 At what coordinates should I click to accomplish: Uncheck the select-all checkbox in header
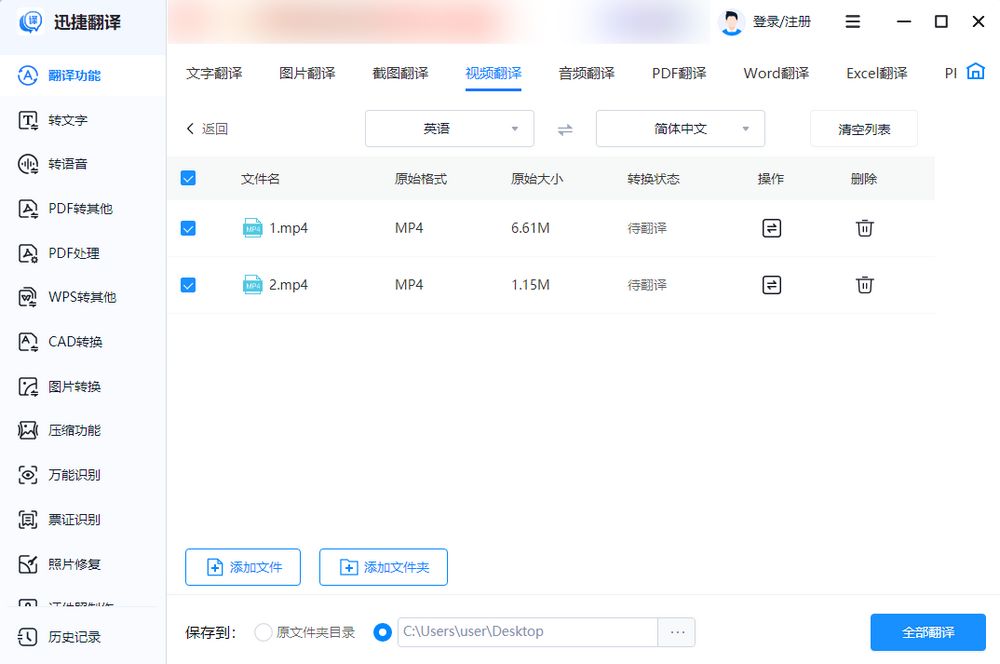[x=188, y=177]
